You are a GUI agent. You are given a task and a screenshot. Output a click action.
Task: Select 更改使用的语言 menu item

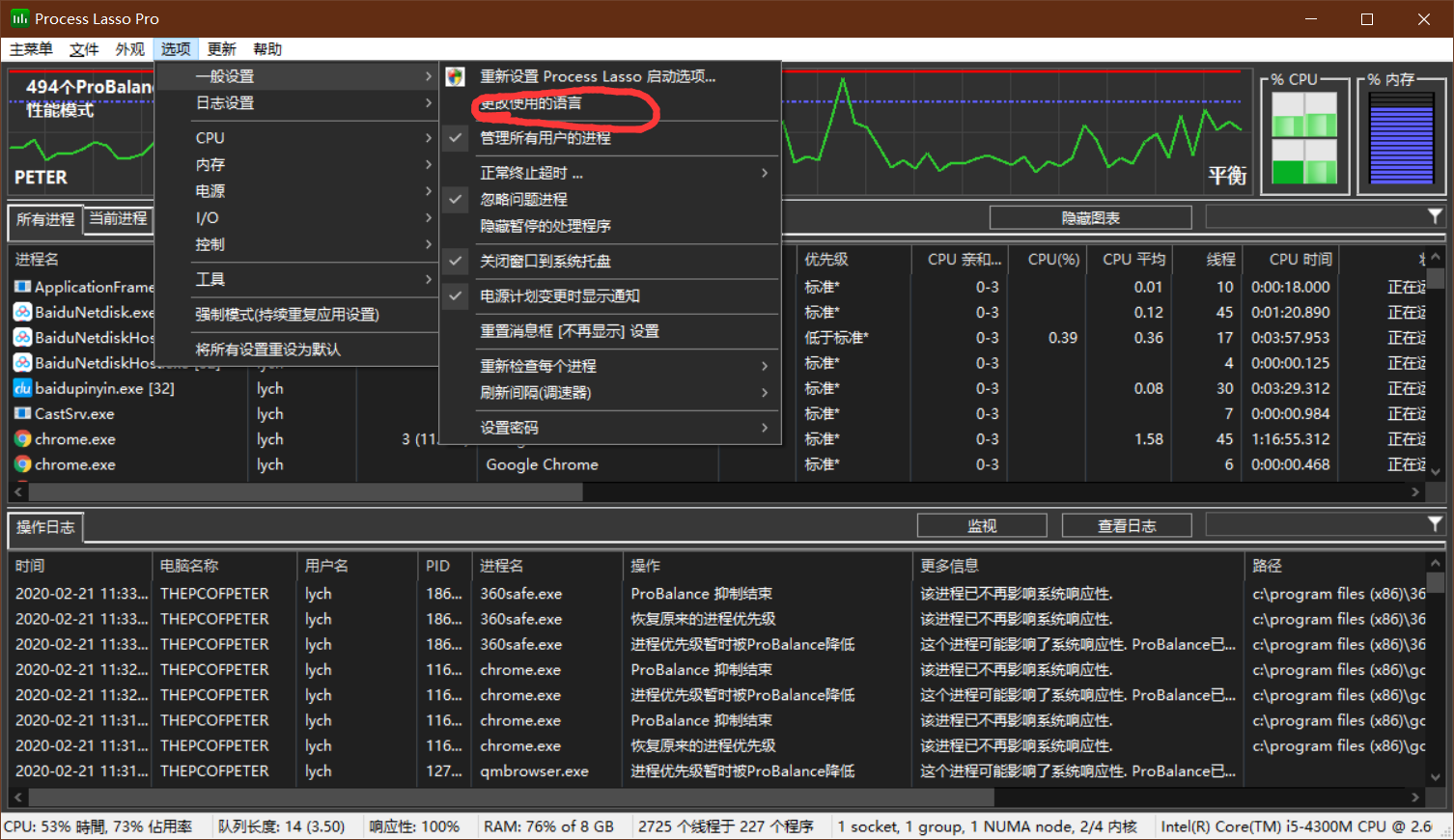click(x=610, y=103)
